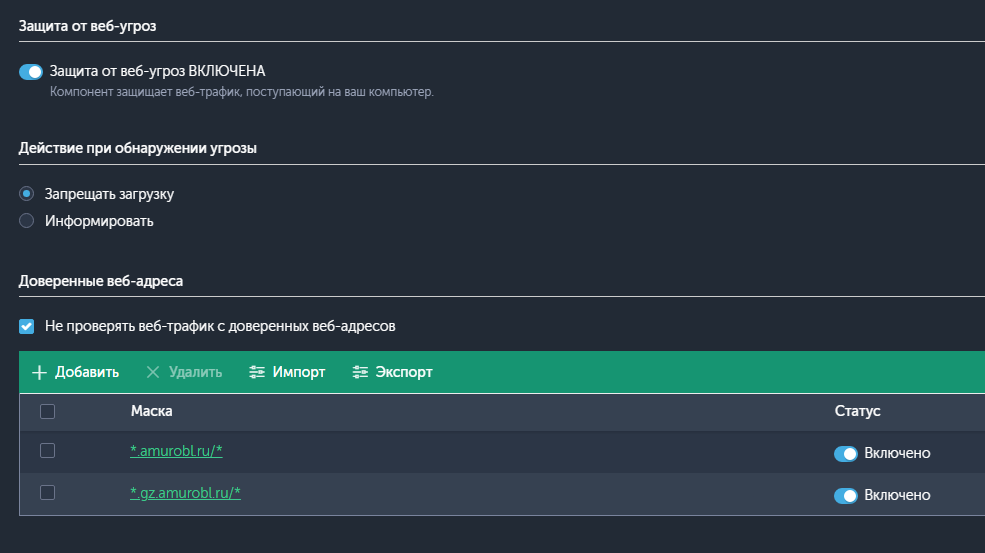Click the Импорт button label

pos(299,372)
